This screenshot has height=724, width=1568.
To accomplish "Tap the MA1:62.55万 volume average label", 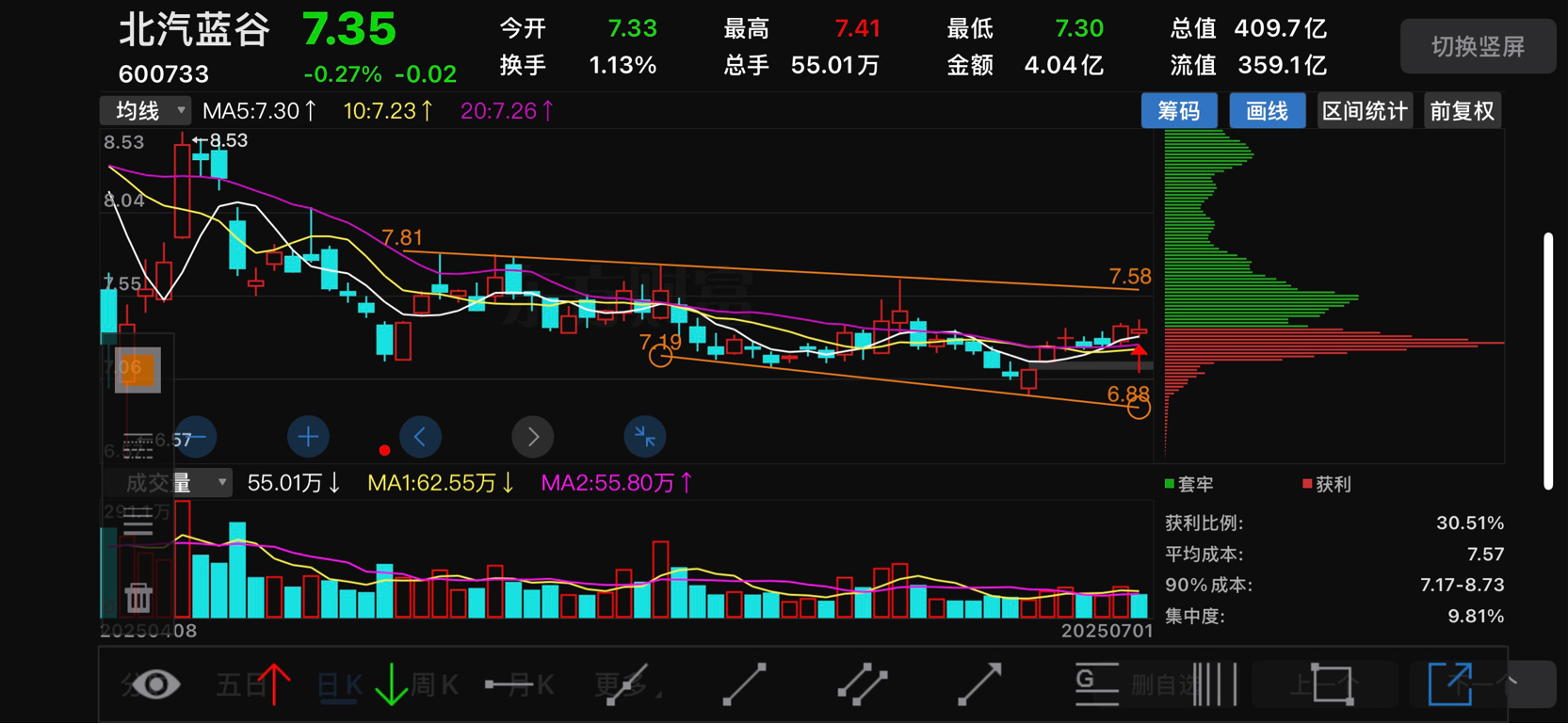I will pyautogui.click(x=441, y=483).
